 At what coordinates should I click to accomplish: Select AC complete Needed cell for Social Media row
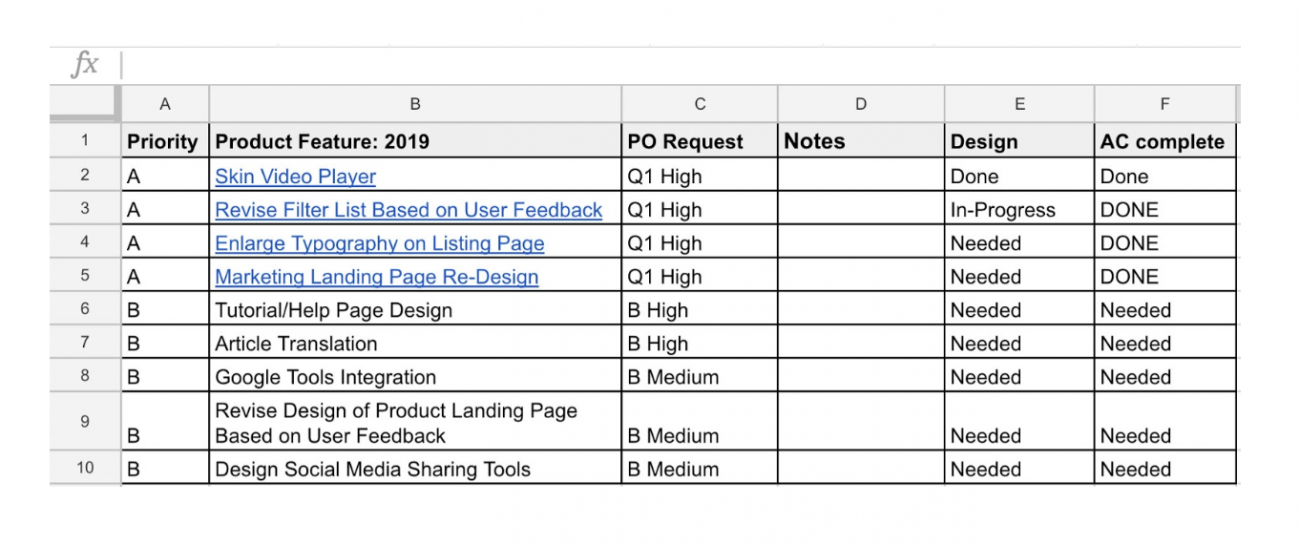[x=1165, y=469]
